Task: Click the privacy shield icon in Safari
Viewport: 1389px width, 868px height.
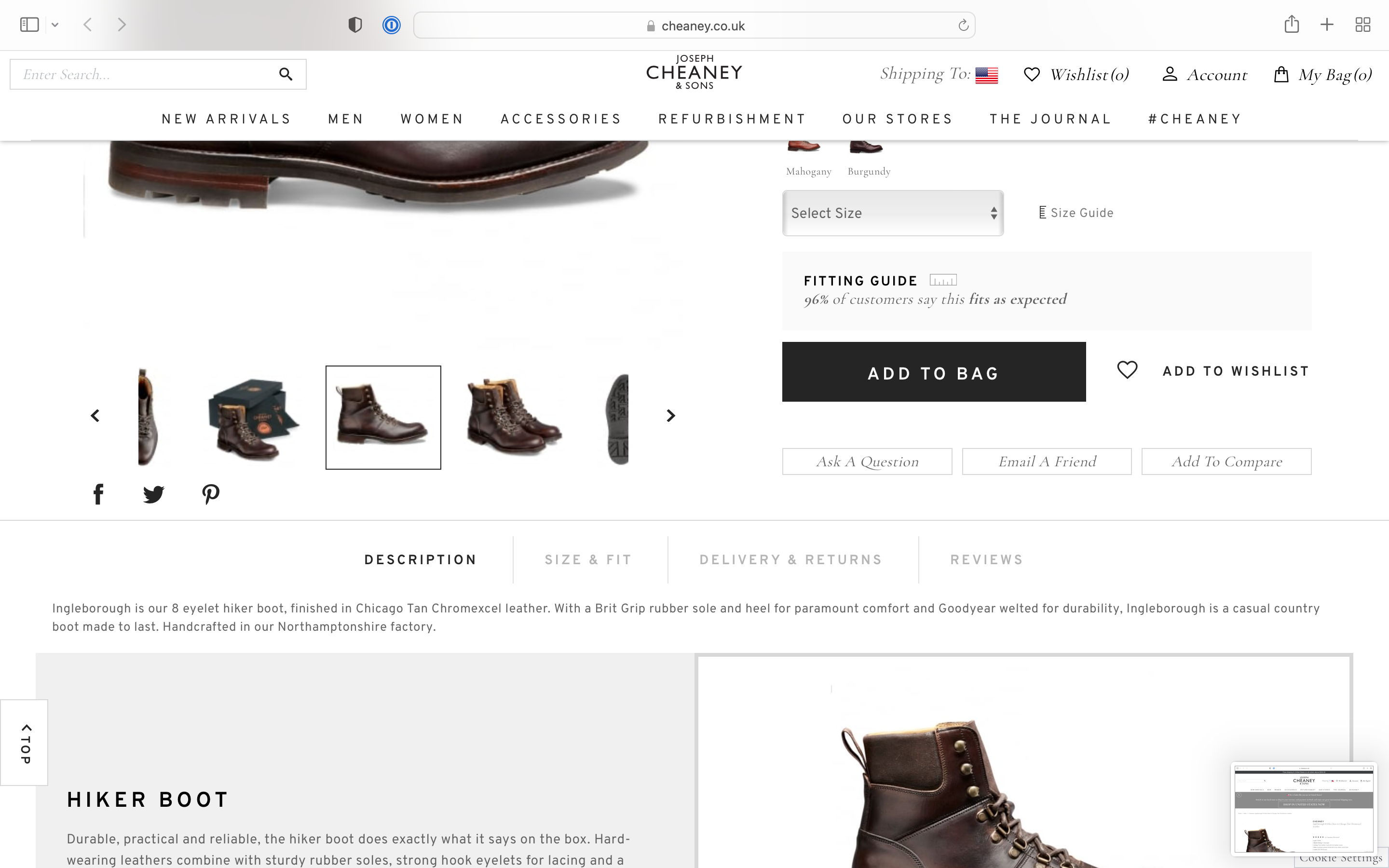Action: coord(355,25)
